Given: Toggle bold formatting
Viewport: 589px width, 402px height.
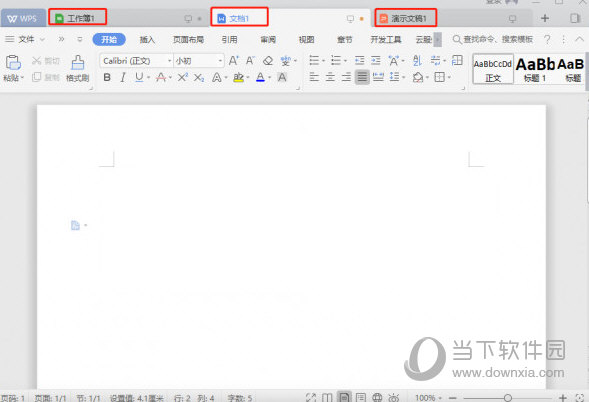Looking at the screenshot, I should coord(107,77).
